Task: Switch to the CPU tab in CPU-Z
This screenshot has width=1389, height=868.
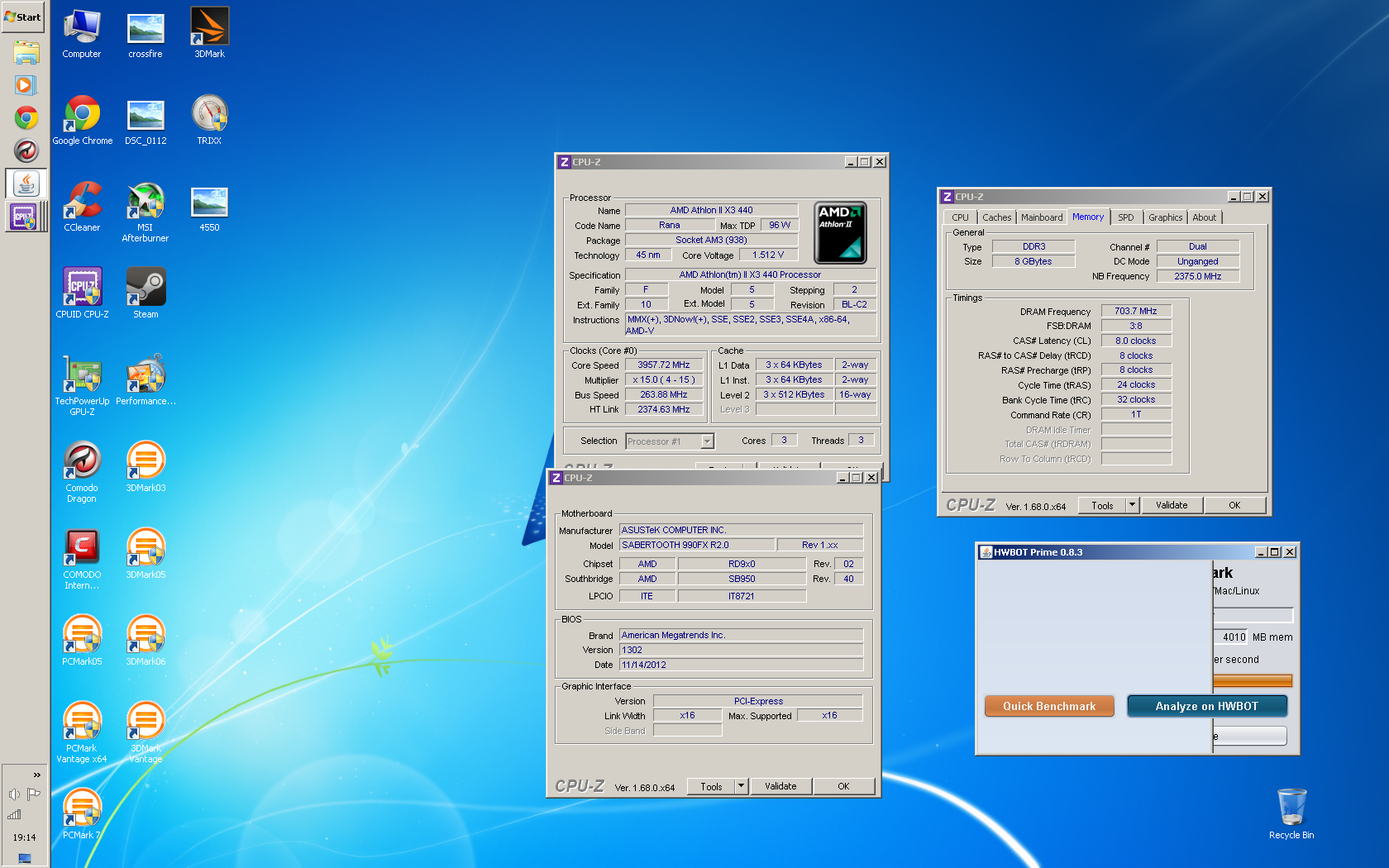Action: pos(960,217)
